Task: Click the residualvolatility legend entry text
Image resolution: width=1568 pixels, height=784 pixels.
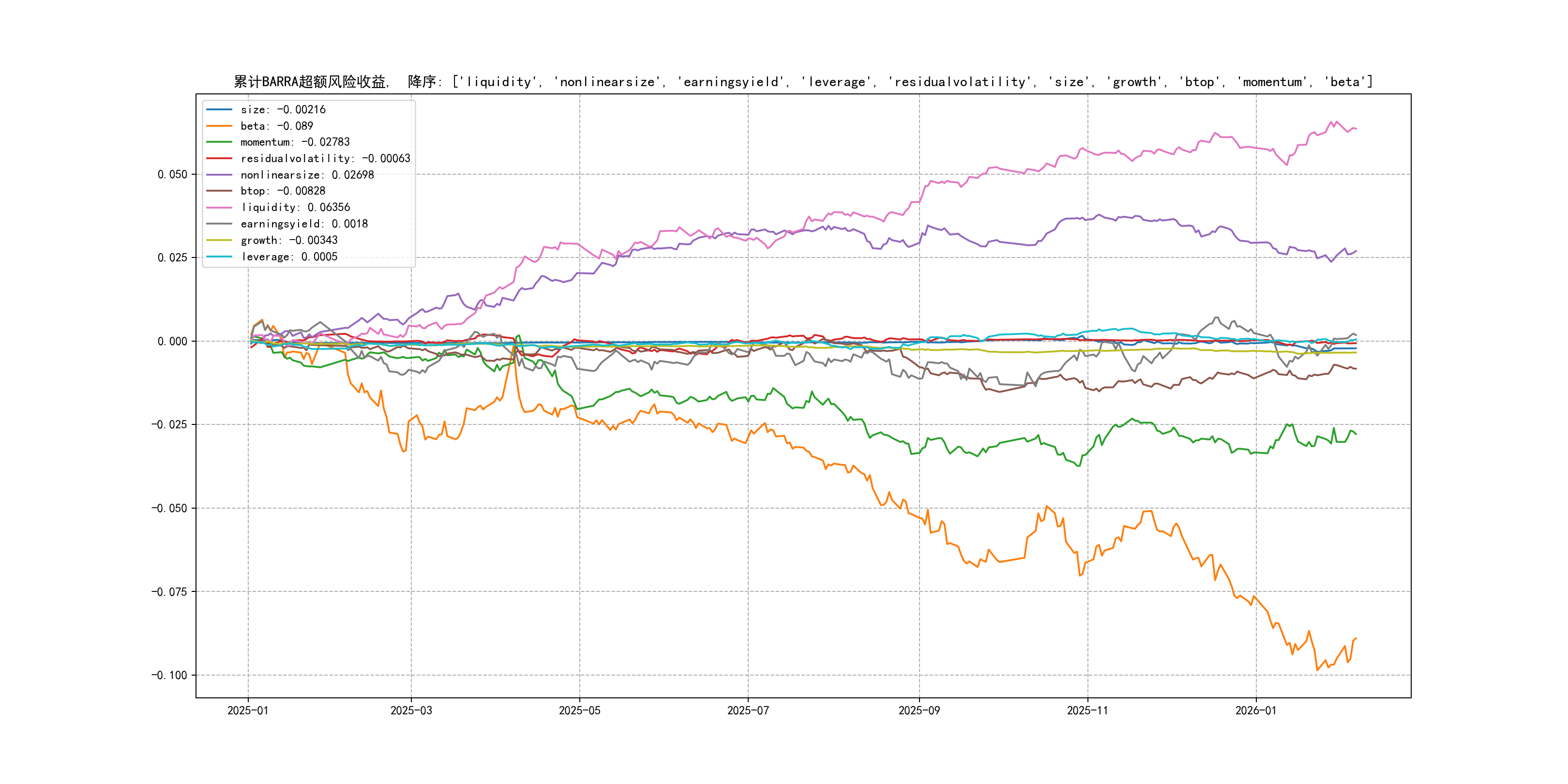Action: (325, 158)
